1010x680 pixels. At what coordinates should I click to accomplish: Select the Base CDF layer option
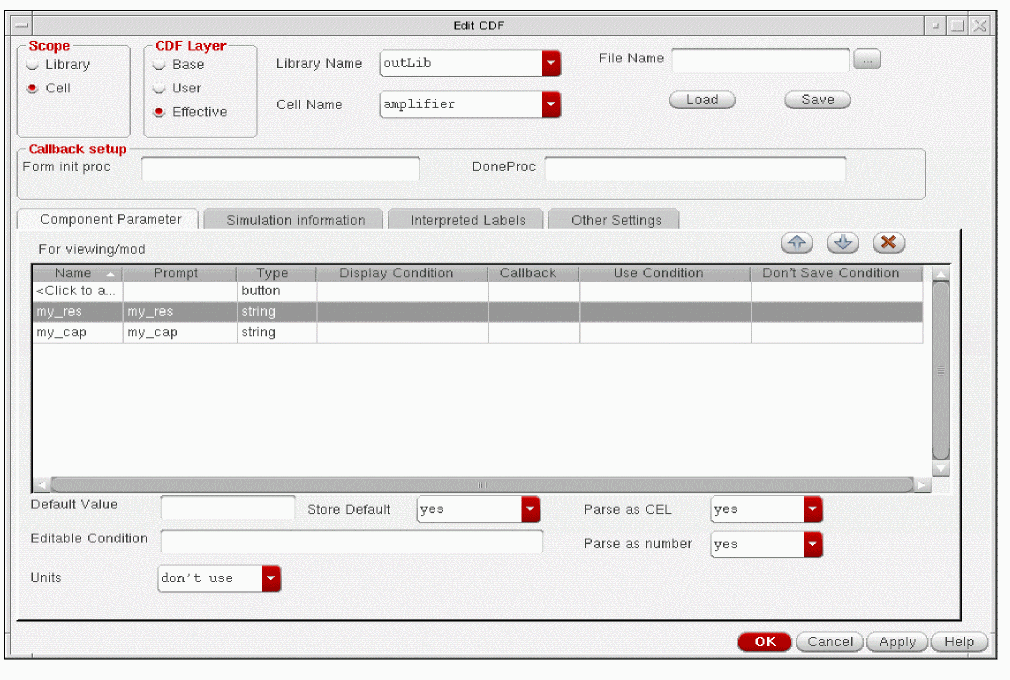coord(159,65)
